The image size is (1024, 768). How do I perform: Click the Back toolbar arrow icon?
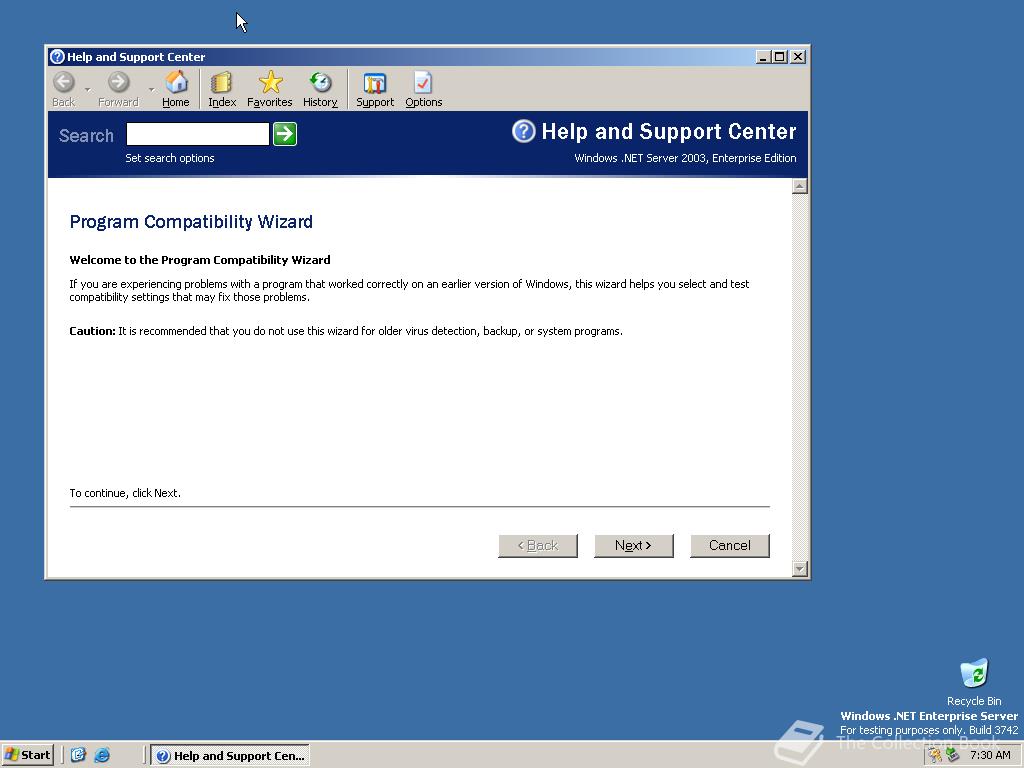64,83
